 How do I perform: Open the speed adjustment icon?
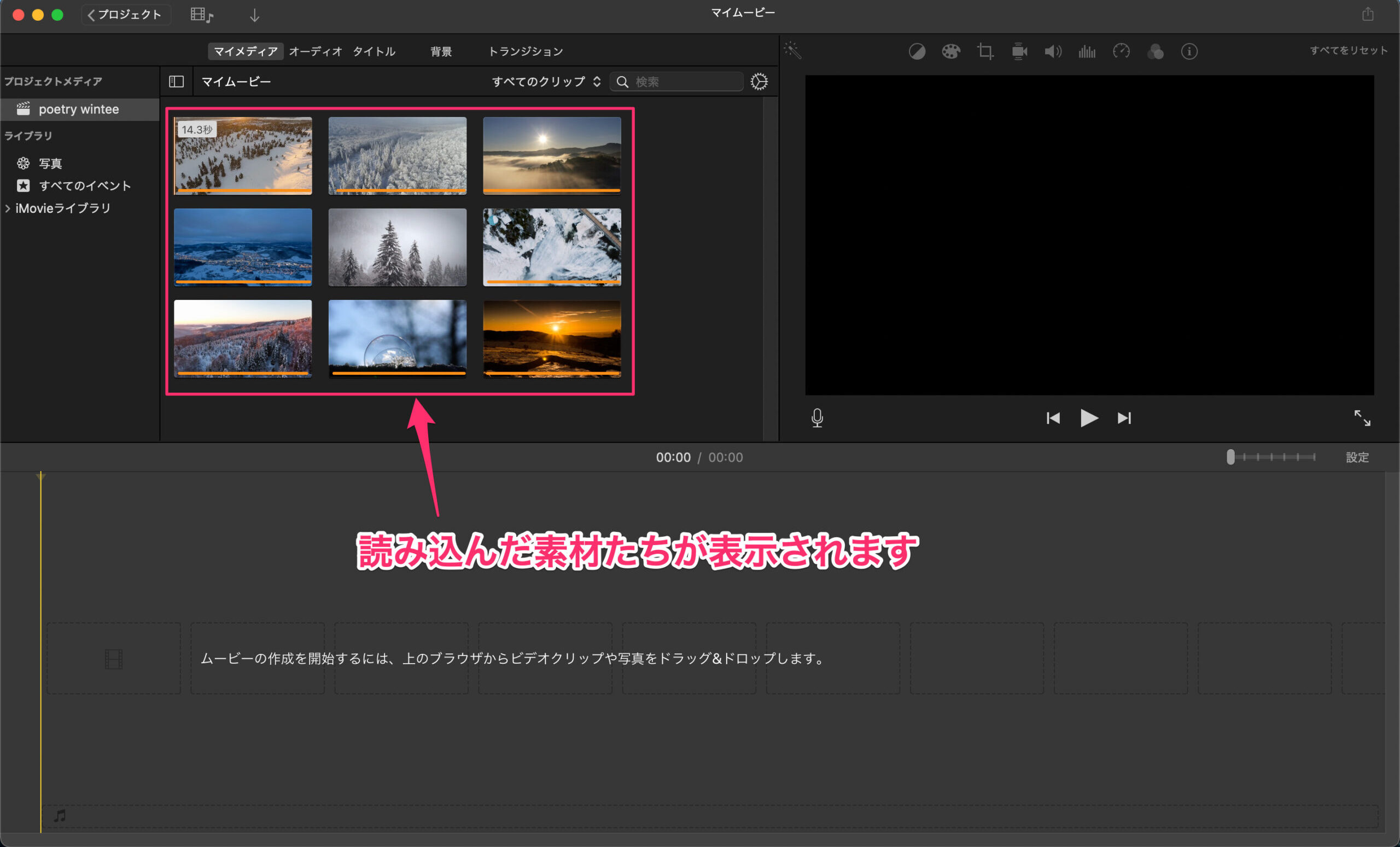coord(1121,52)
